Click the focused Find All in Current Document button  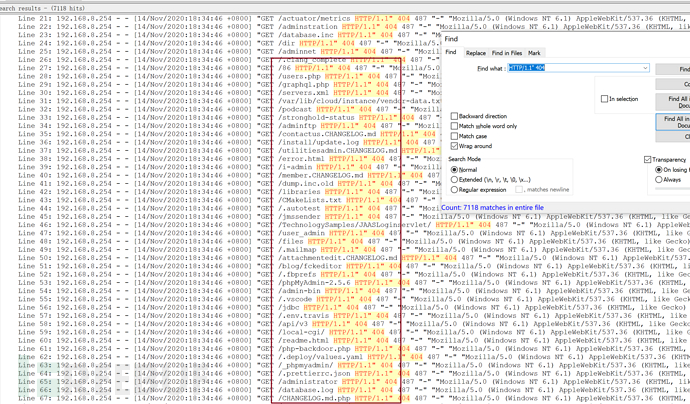673,122
